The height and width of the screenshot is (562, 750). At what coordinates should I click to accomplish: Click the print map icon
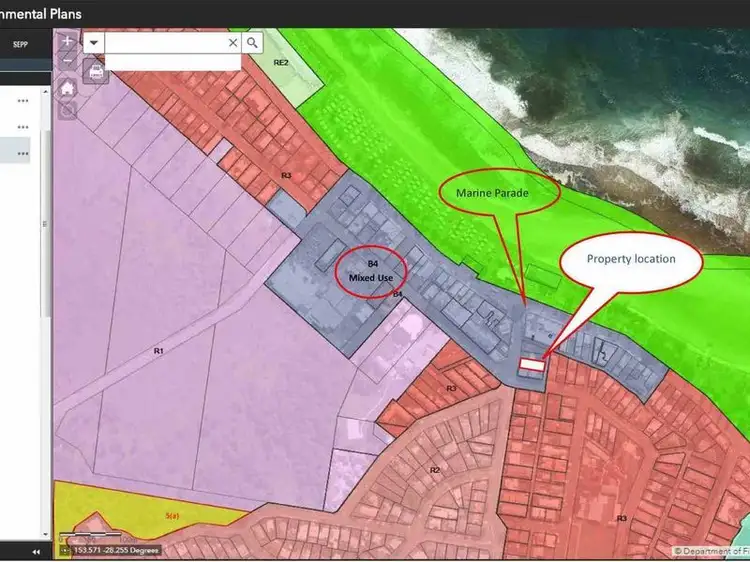[96, 70]
